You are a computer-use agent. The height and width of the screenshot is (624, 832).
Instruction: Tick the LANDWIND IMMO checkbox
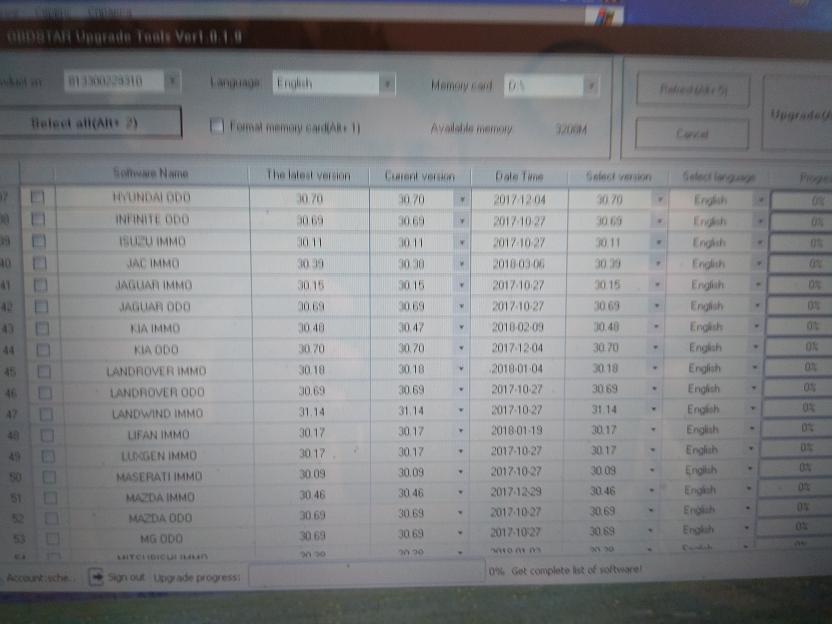pos(46,414)
